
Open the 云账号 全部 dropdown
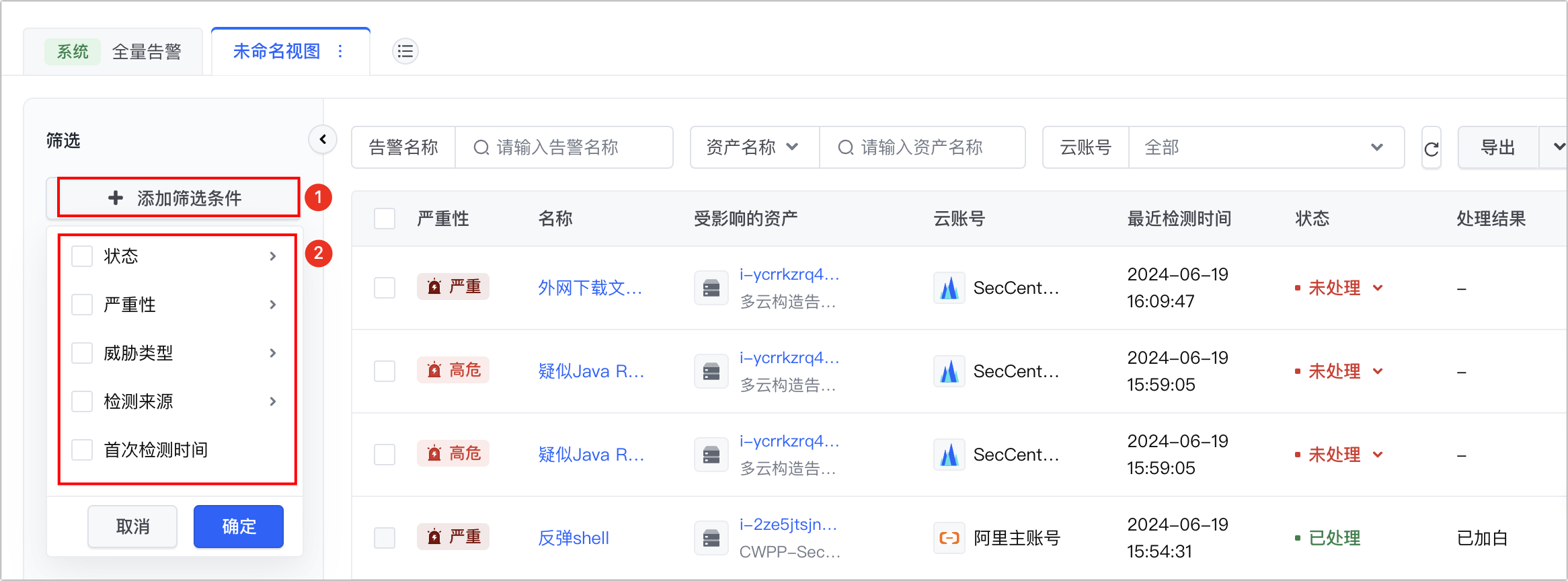(1267, 147)
